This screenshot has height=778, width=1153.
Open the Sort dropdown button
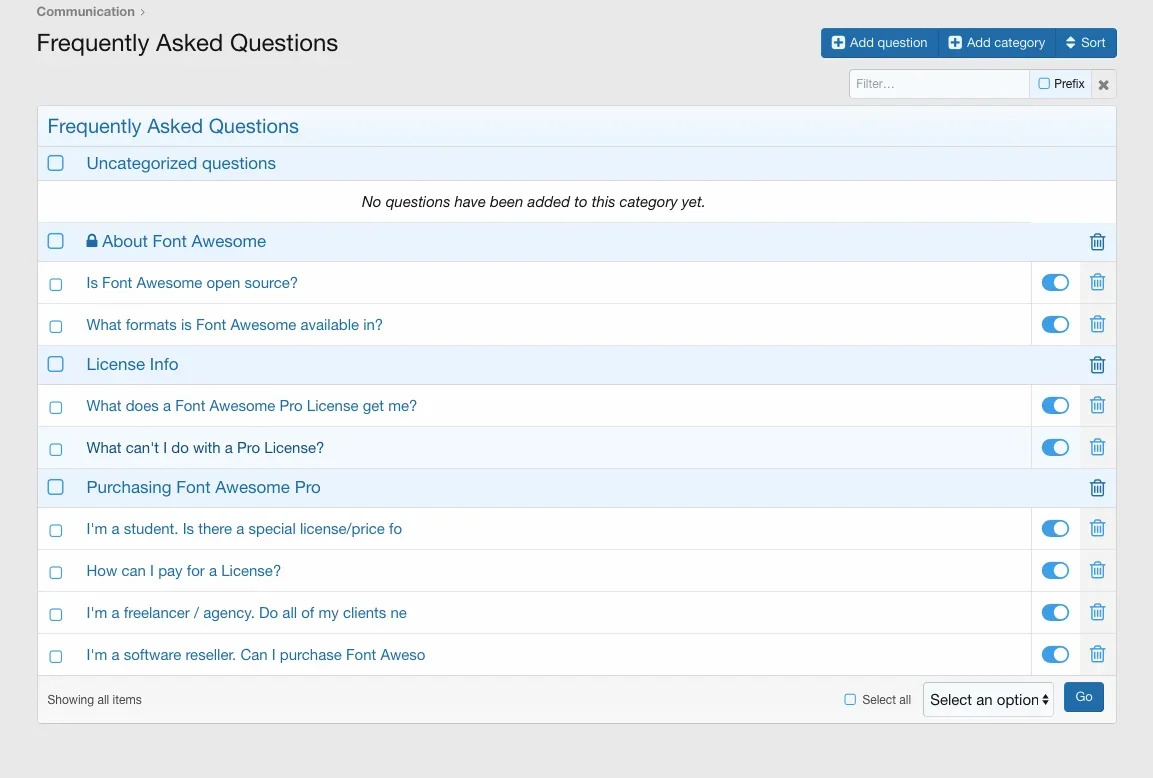coord(1085,43)
